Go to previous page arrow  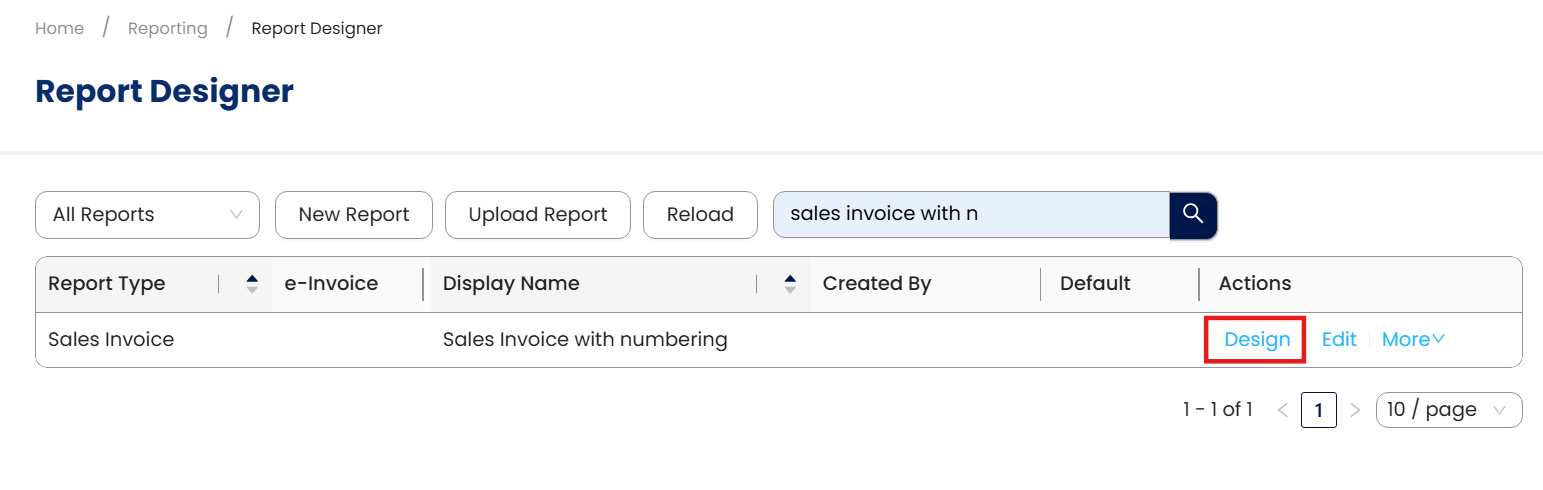1283,410
